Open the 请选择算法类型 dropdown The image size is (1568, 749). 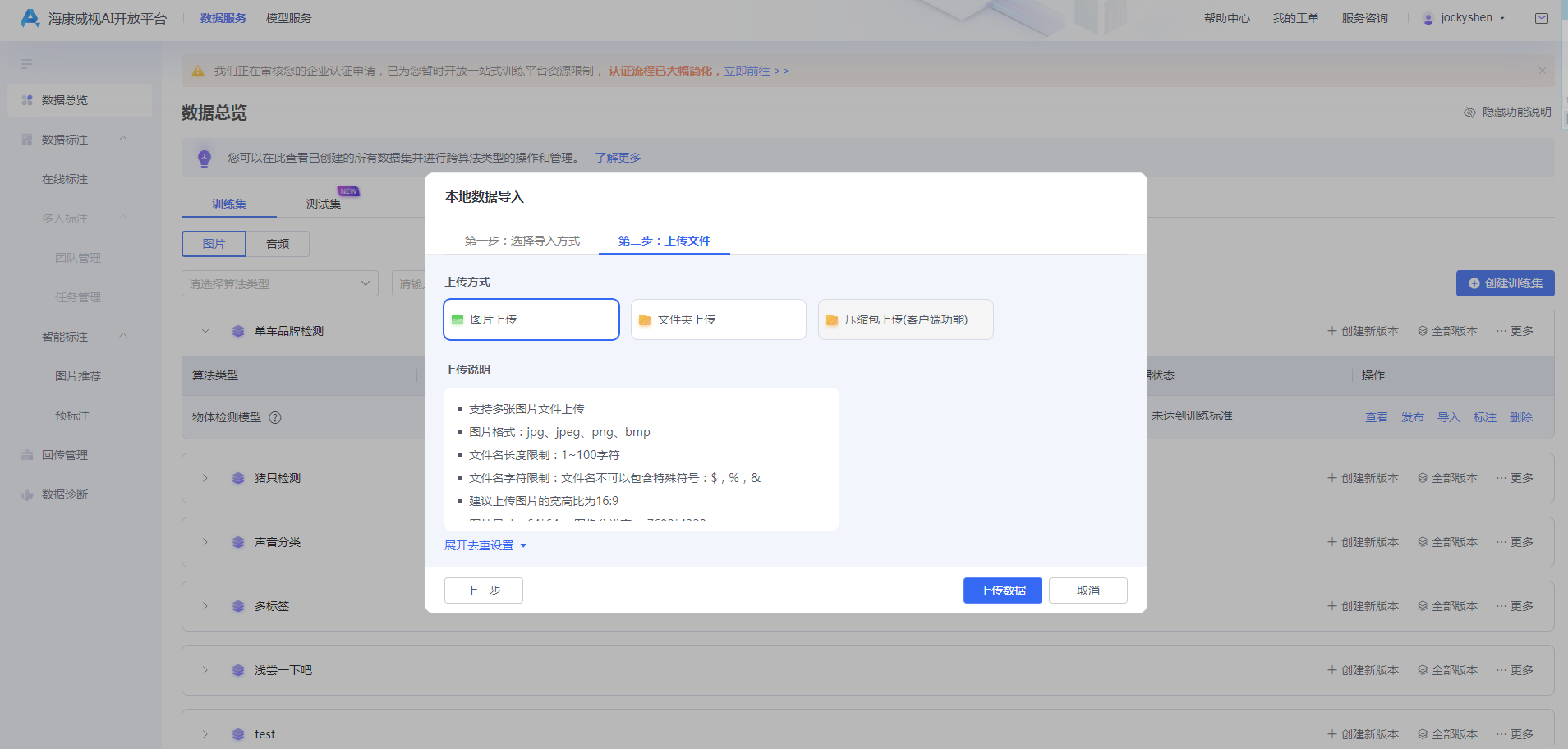(279, 284)
